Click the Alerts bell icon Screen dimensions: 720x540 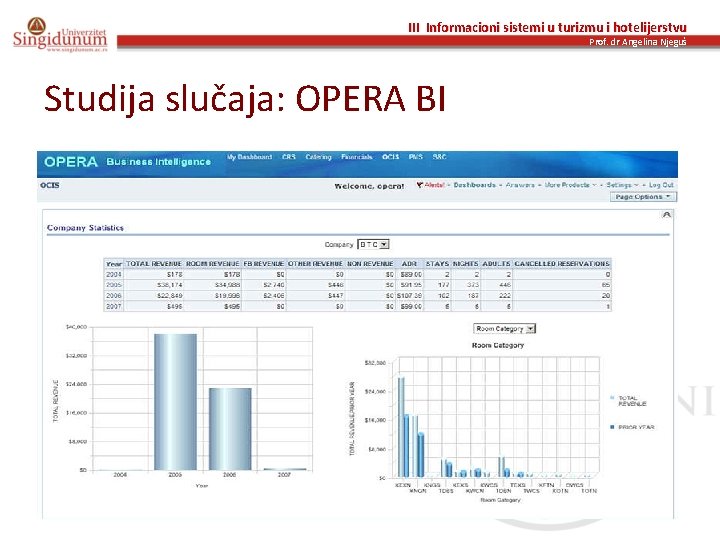click(x=420, y=185)
